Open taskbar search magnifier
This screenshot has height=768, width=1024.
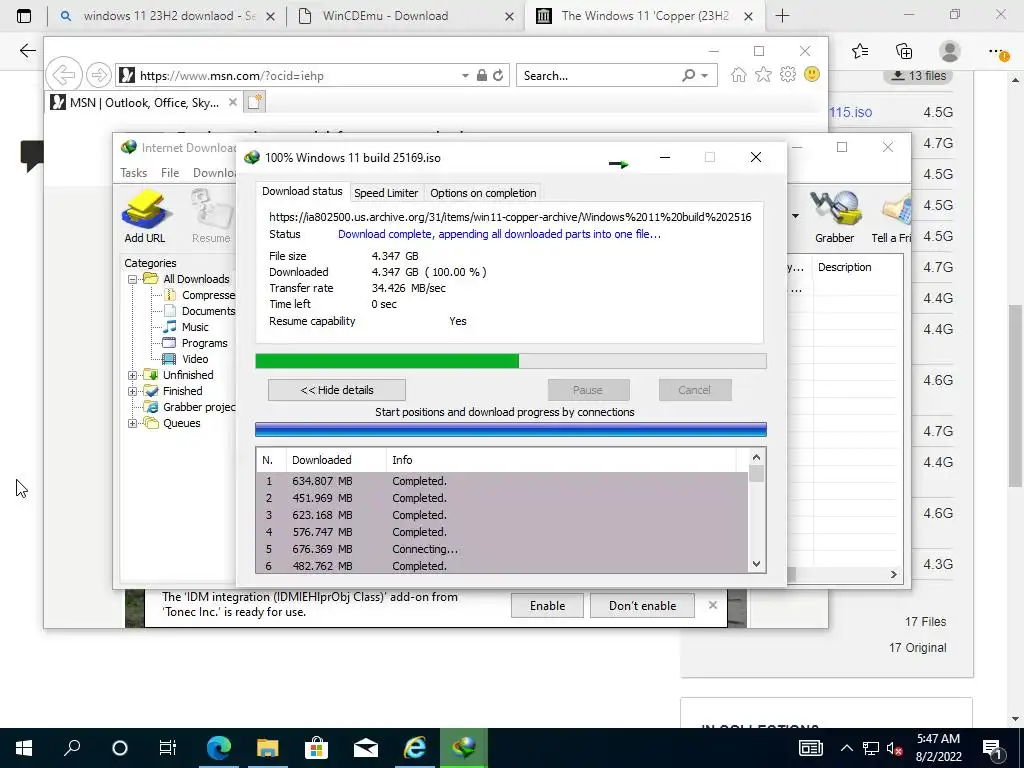coord(72,748)
